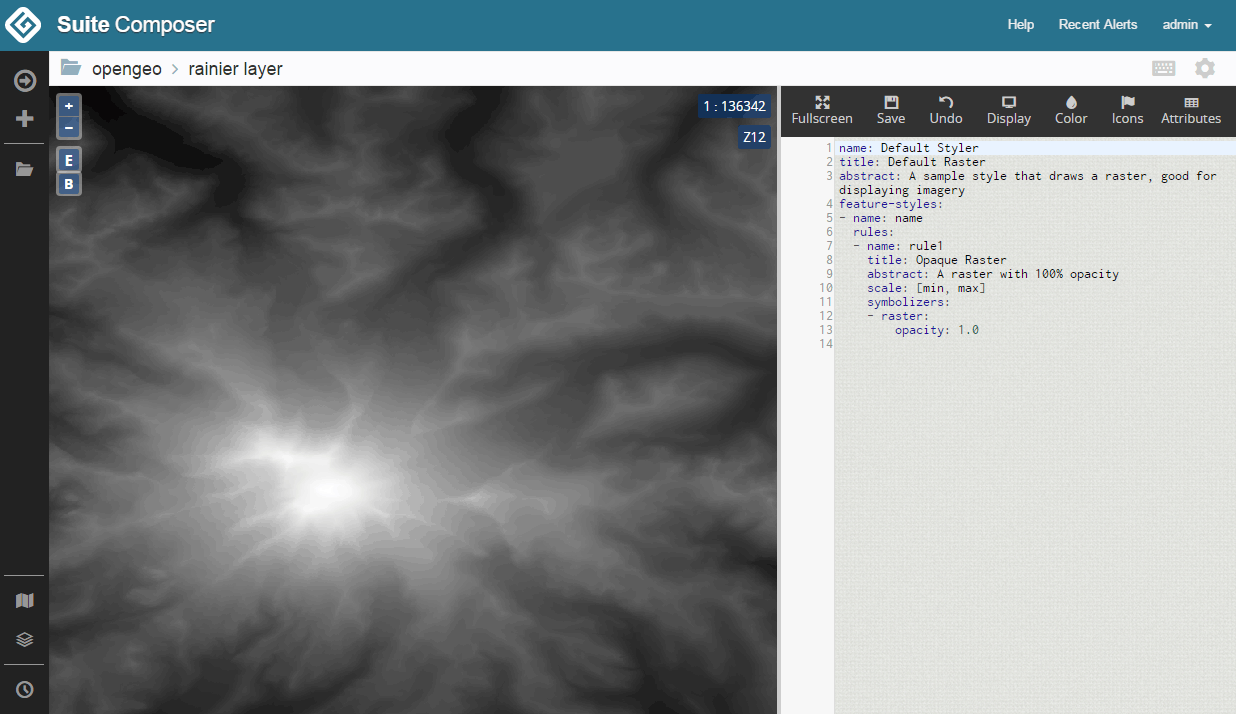Open the Display options menu

(x=1008, y=110)
